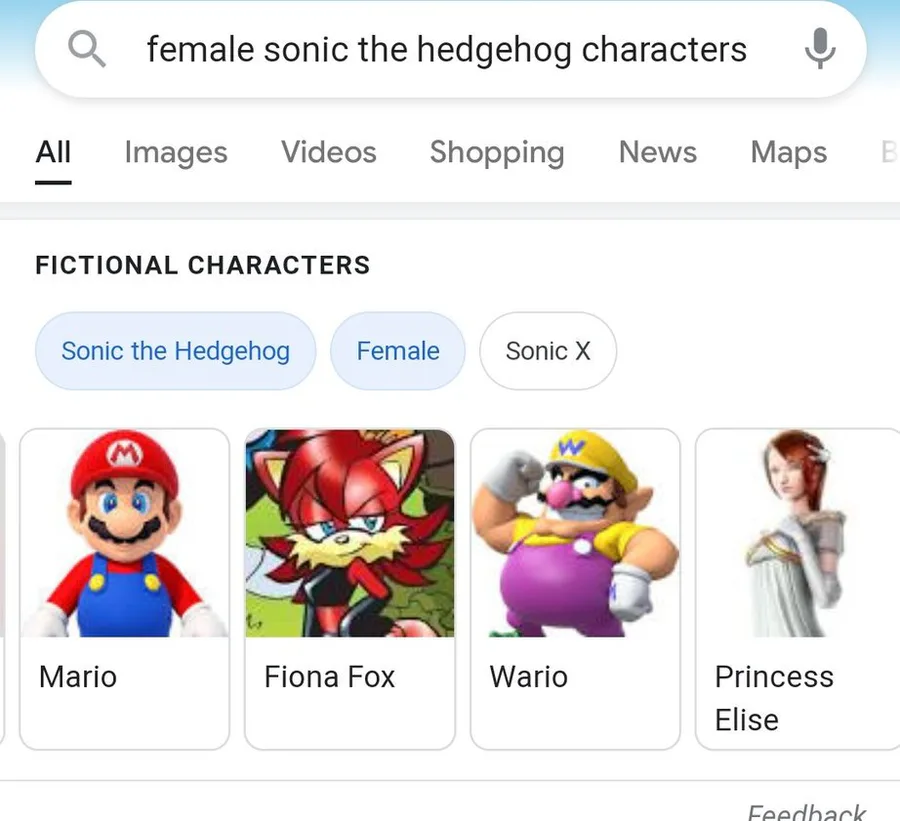Open the Fiona Fox character image
Viewport: 900px width, 821px height.
pyautogui.click(x=350, y=533)
